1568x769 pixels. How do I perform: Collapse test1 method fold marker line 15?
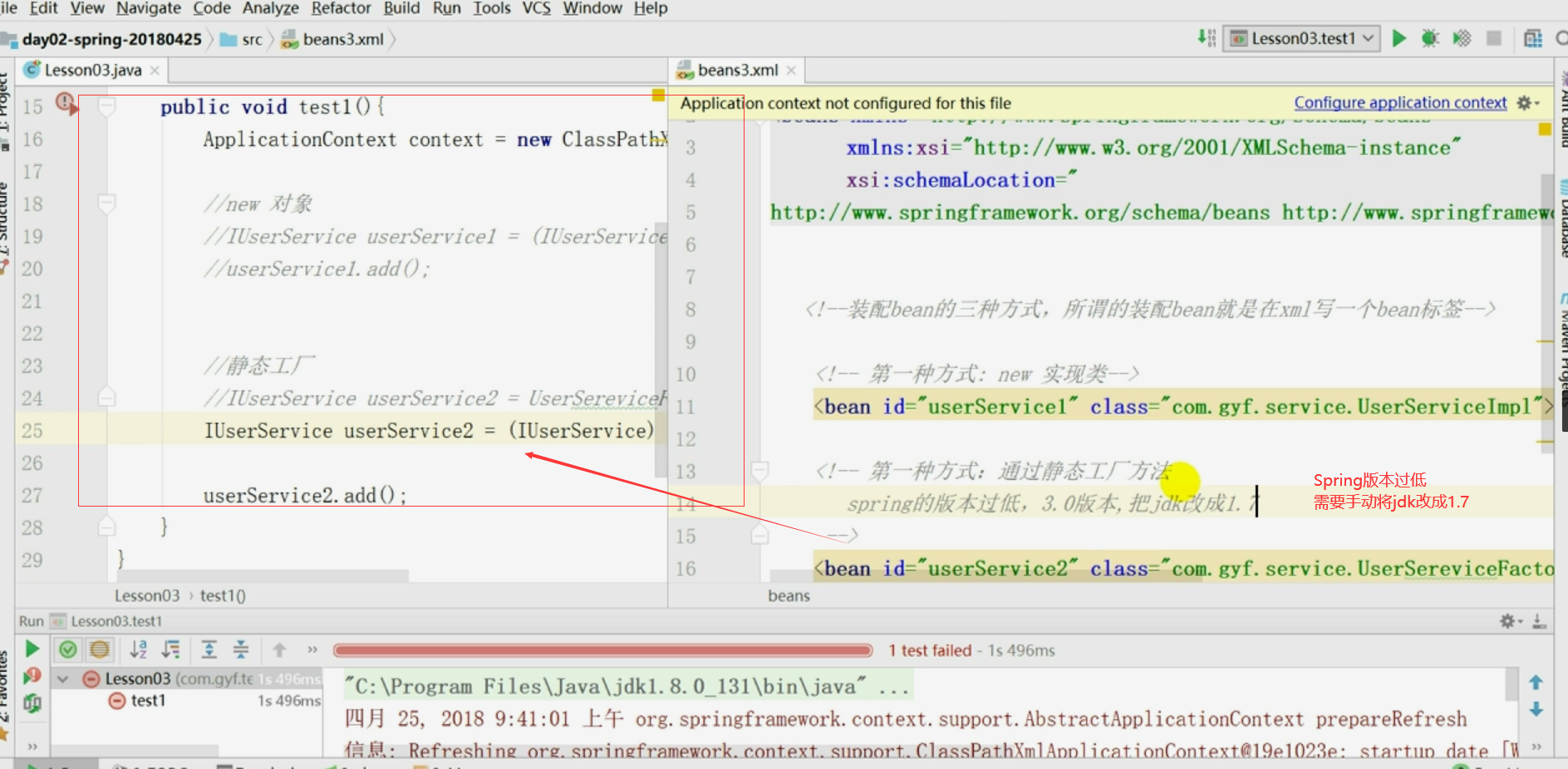click(x=106, y=106)
